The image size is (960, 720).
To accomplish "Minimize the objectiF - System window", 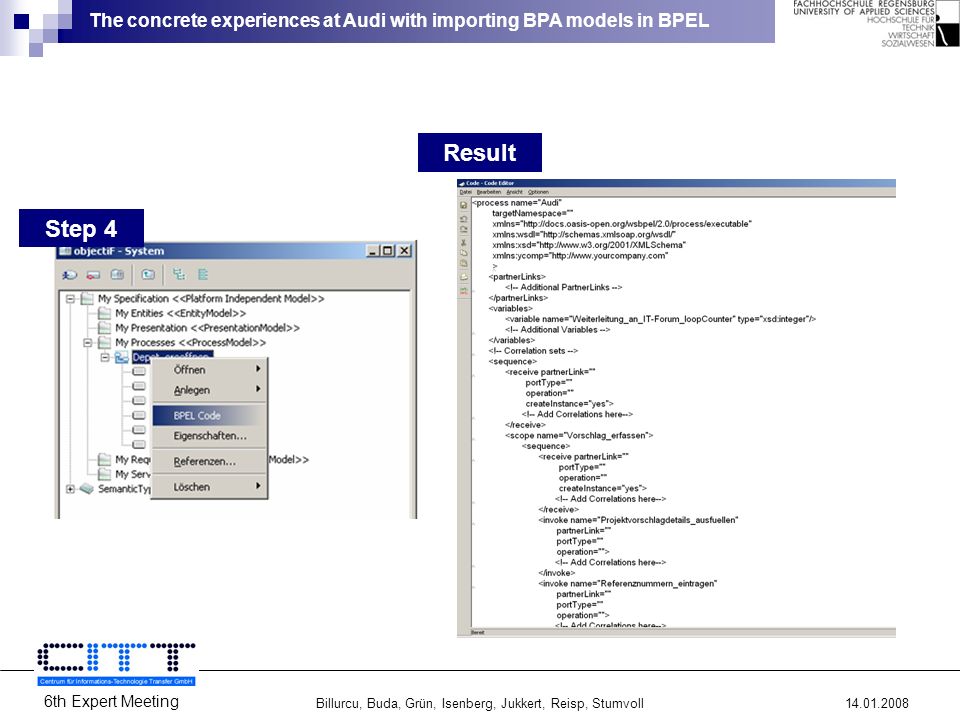I will point(373,250).
